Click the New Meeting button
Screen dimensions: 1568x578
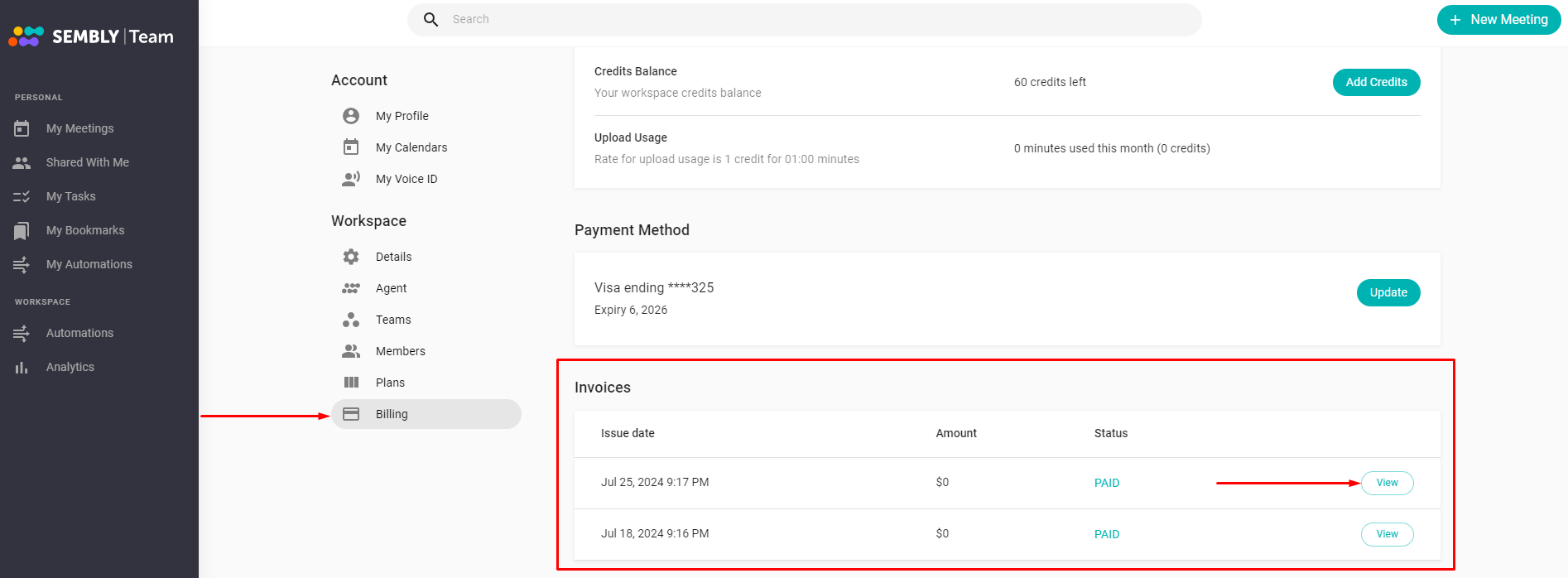click(1498, 19)
